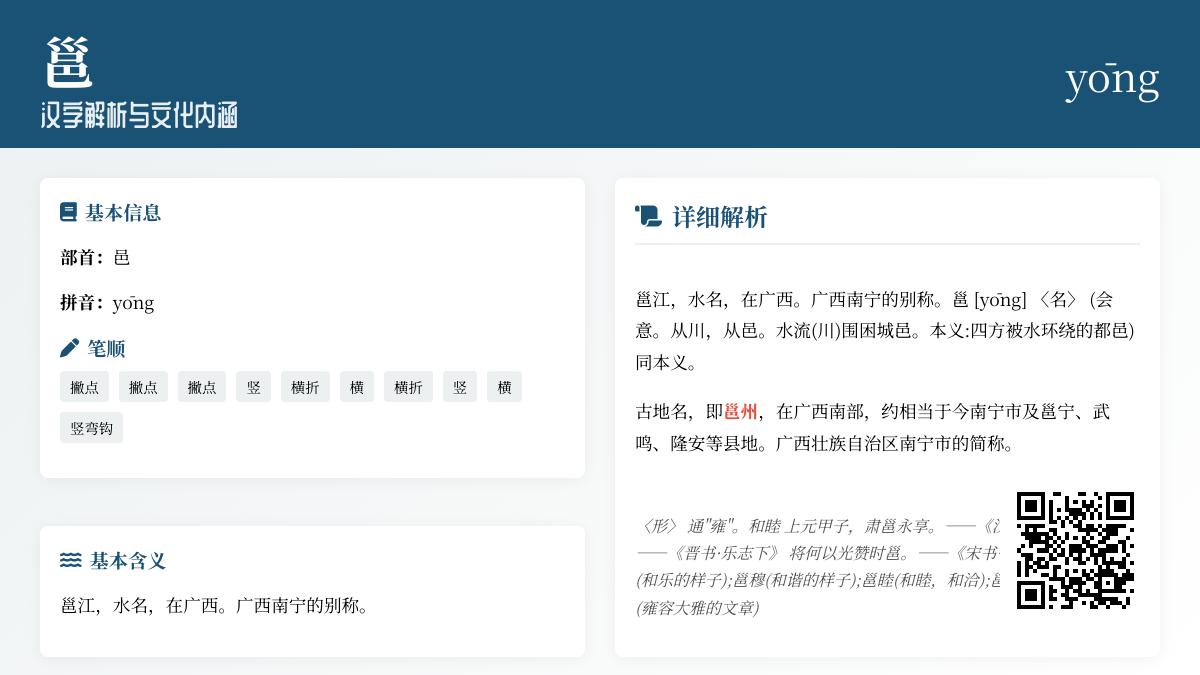
Task: Select the 竖 tag after the third 撇点
Action: [254, 387]
